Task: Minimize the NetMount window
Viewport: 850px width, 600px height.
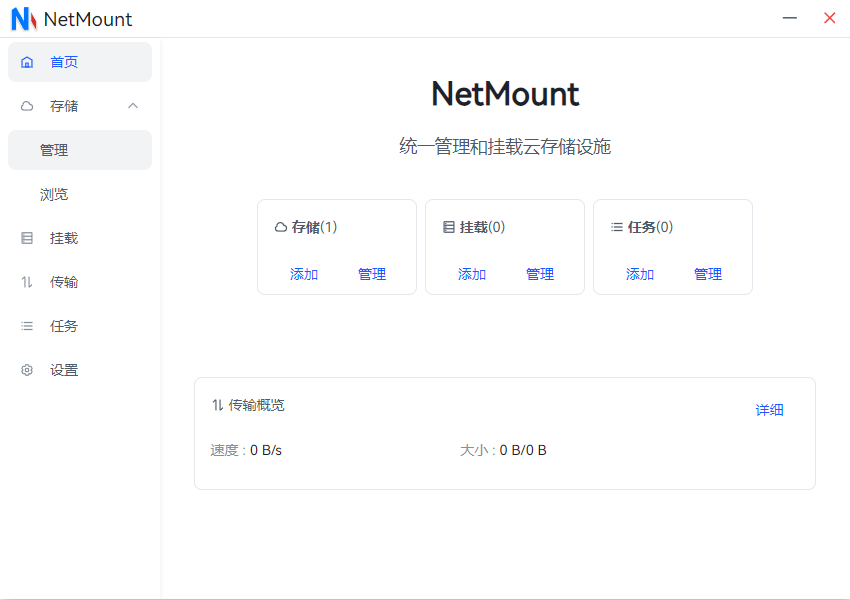Action: click(x=790, y=18)
